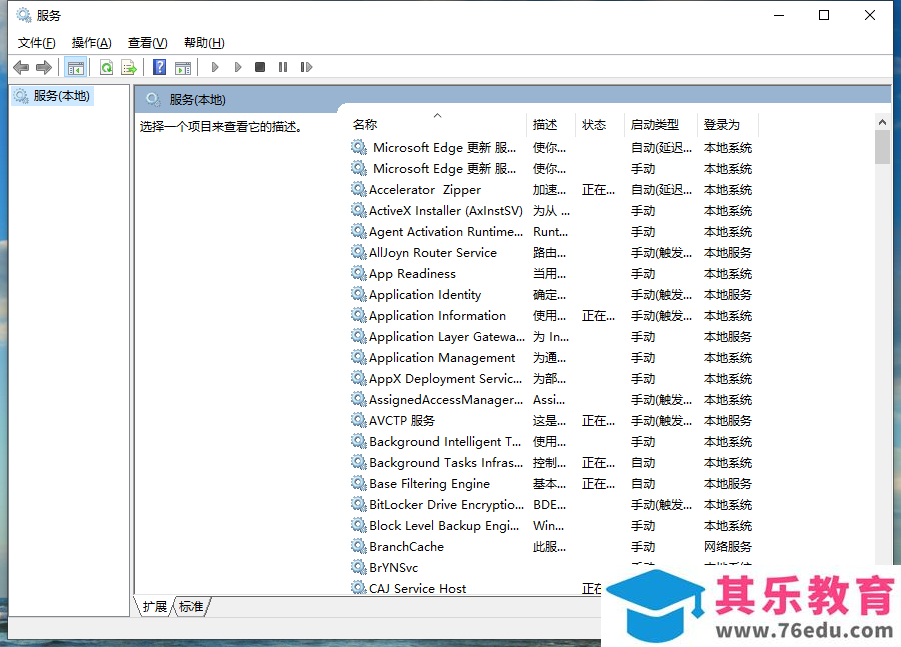Select AssignedAccessManager service
Viewport: 901px width, 647px height.
coord(446,399)
